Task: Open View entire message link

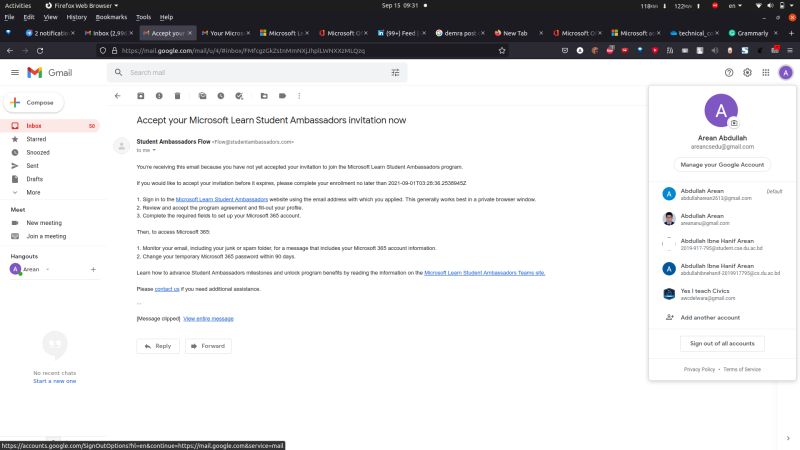Action: [x=208, y=319]
